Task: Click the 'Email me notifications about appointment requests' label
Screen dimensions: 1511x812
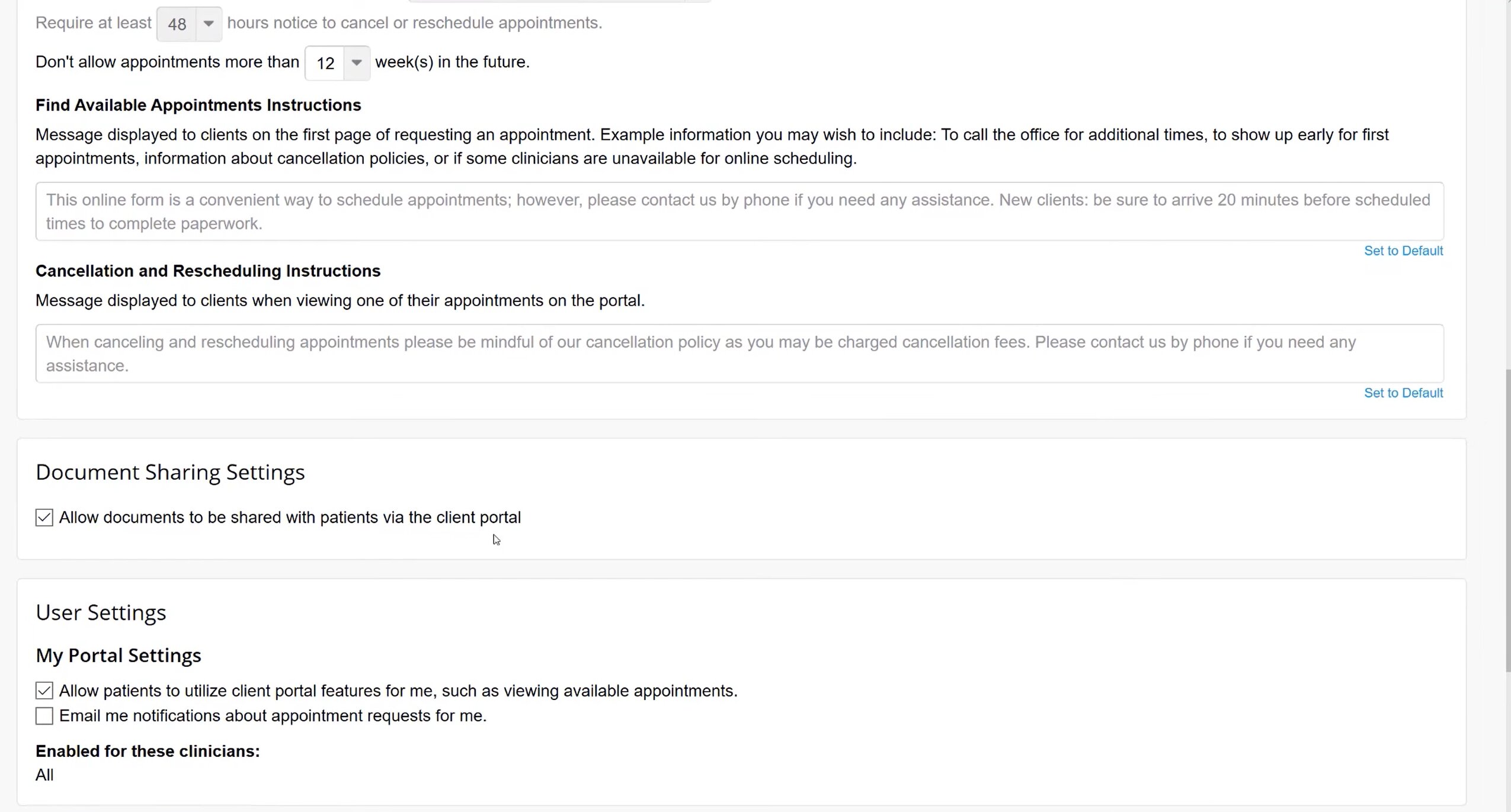Action: (273, 716)
